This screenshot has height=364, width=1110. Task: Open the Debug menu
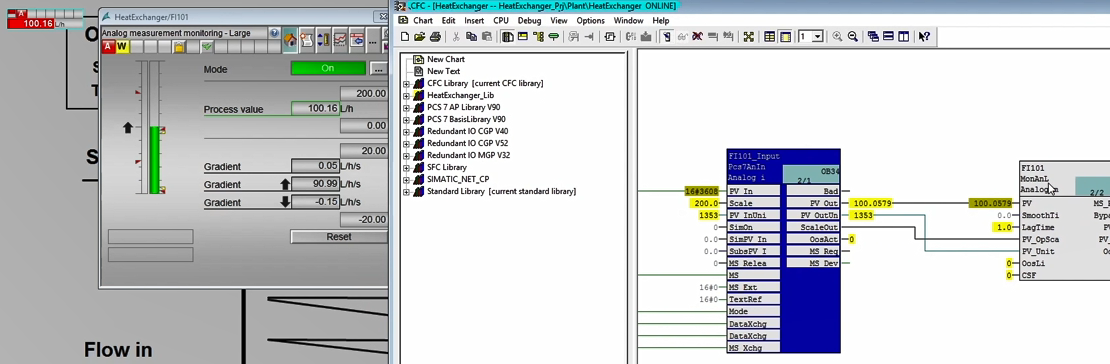click(x=530, y=21)
